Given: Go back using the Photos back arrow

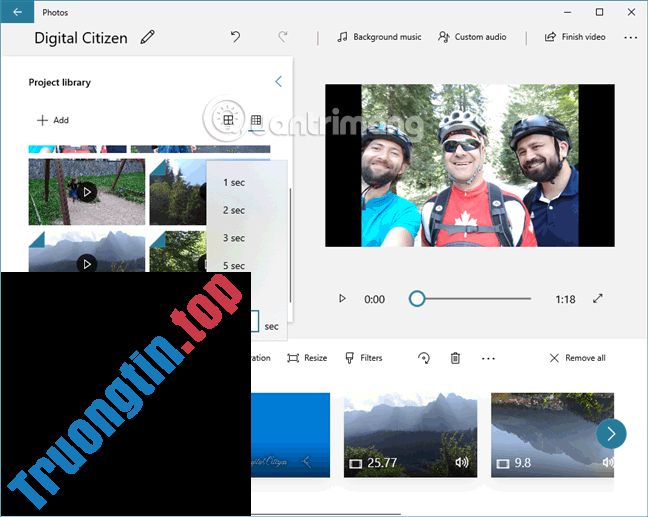Looking at the screenshot, I should (17, 12).
